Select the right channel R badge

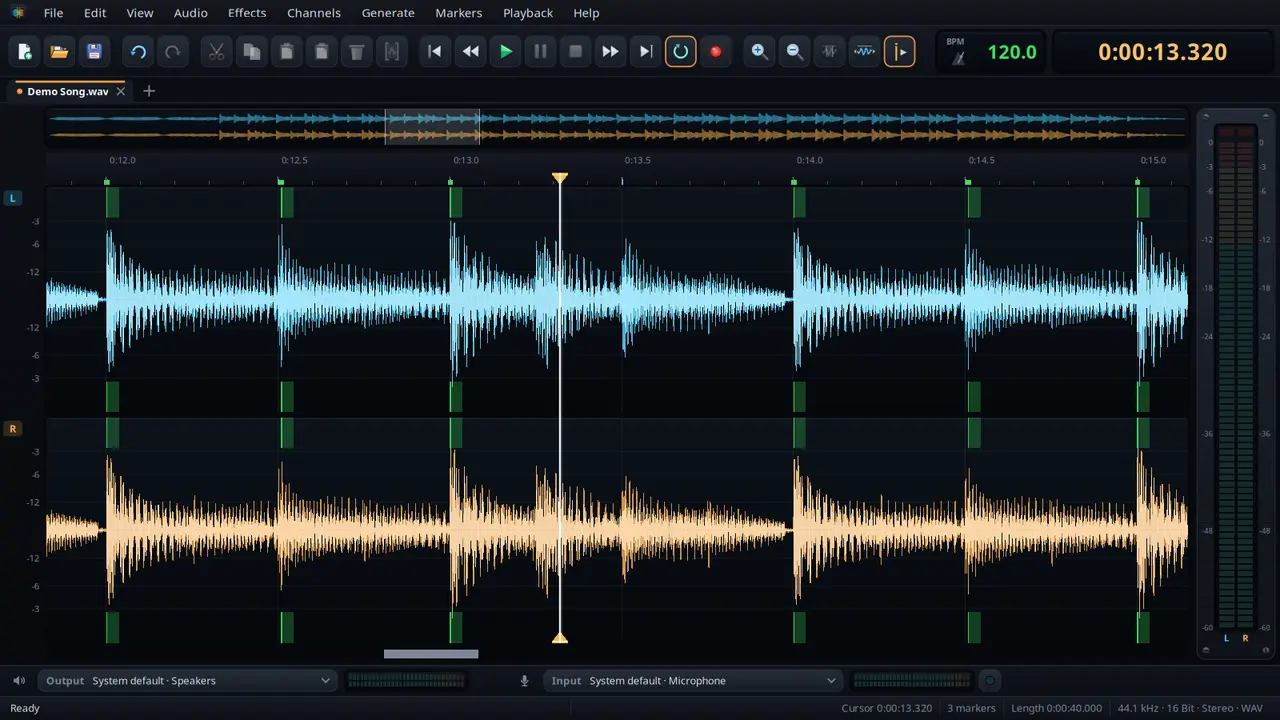(x=13, y=429)
